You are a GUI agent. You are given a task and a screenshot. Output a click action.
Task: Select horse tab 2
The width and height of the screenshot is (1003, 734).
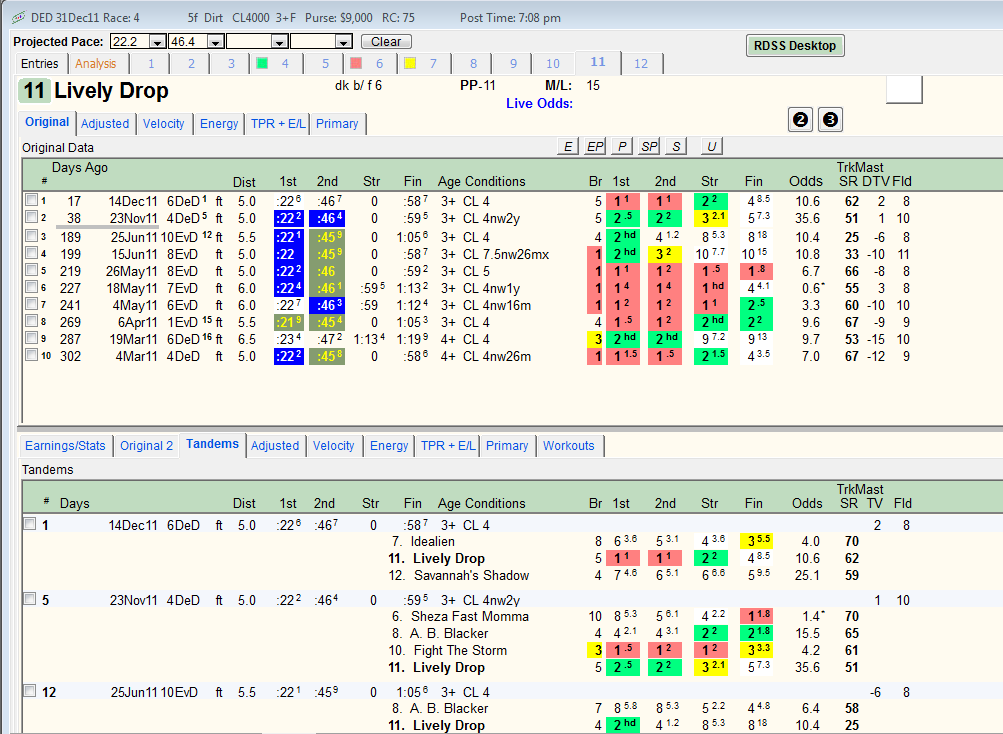[x=191, y=63]
